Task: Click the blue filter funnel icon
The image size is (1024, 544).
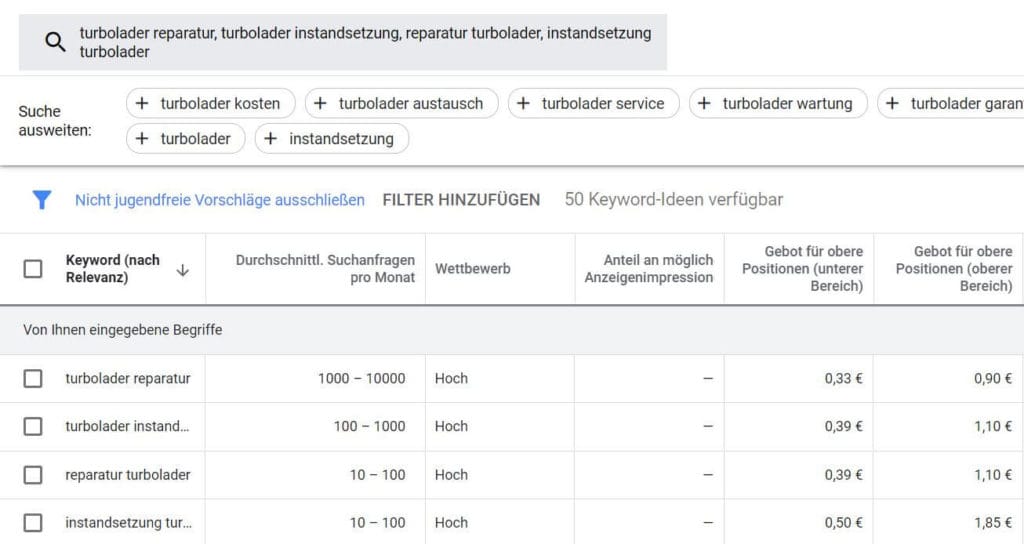Action: click(x=42, y=200)
